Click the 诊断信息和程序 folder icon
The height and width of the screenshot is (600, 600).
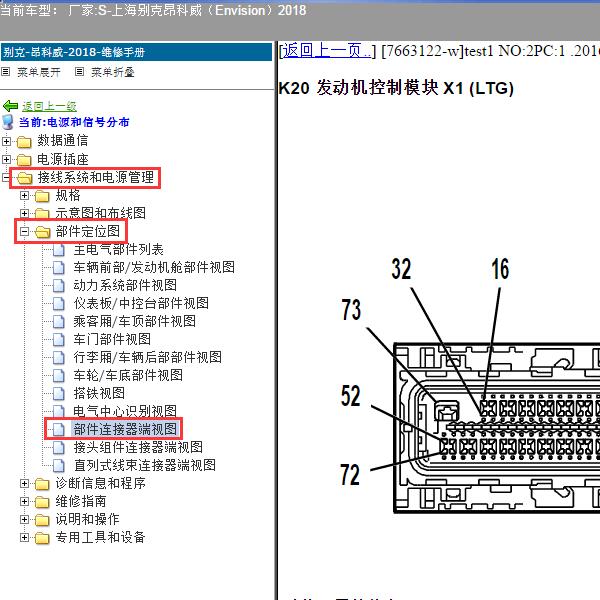pos(42,484)
